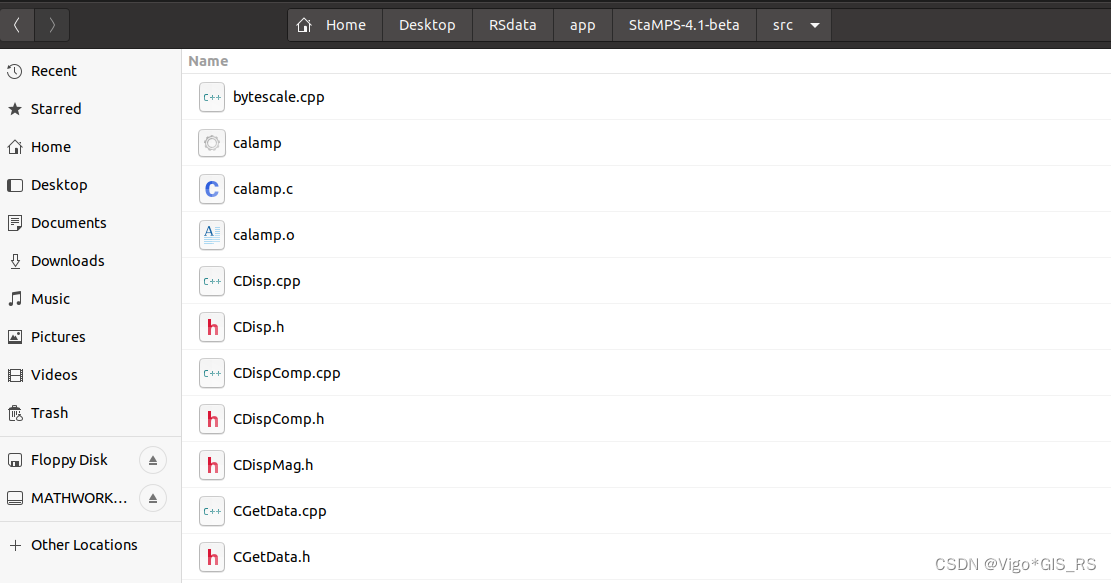Select the file name CDispComp.h
Viewport: 1111px width, 583px height.
(x=278, y=419)
